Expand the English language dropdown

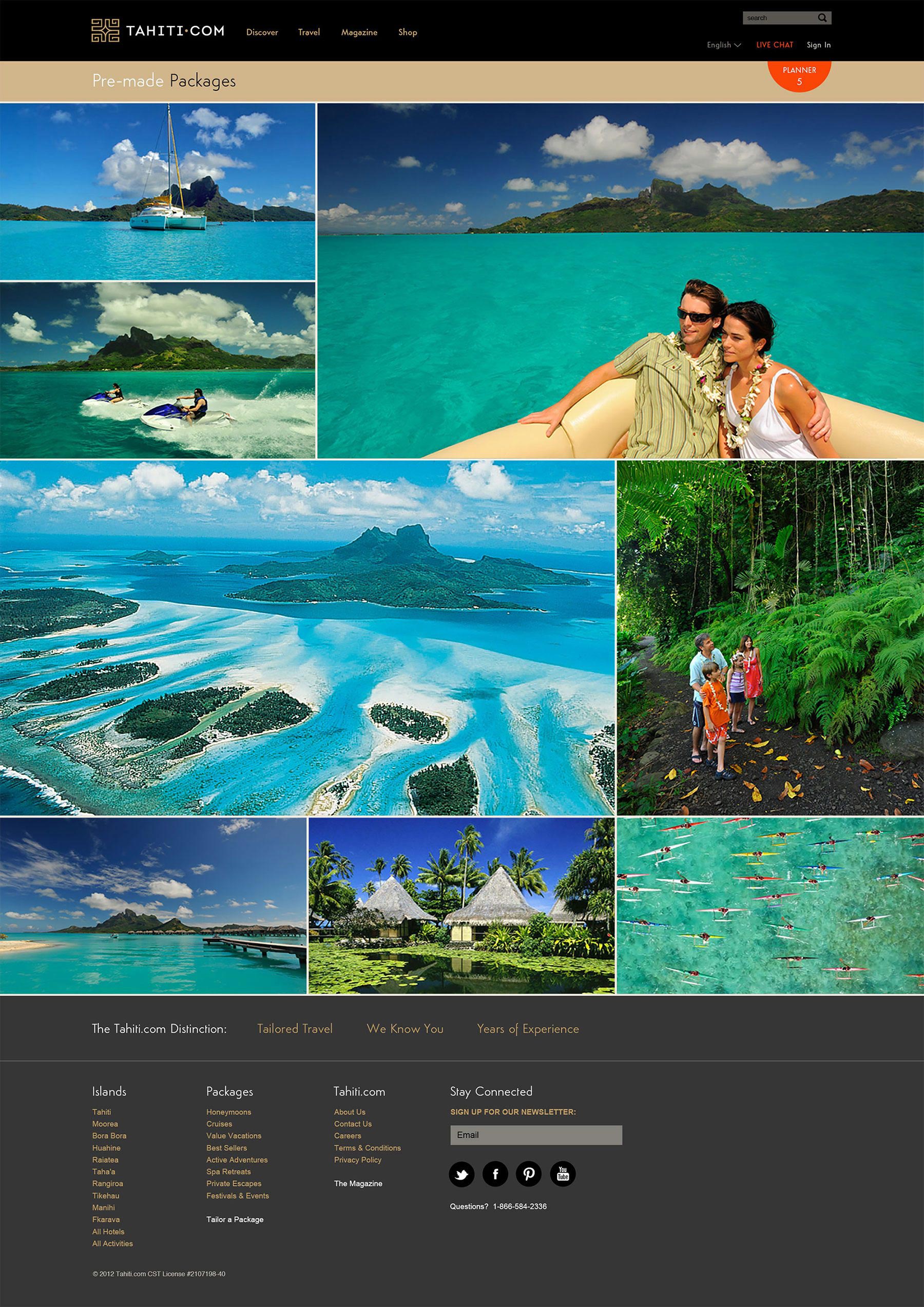[x=724, y=45]
